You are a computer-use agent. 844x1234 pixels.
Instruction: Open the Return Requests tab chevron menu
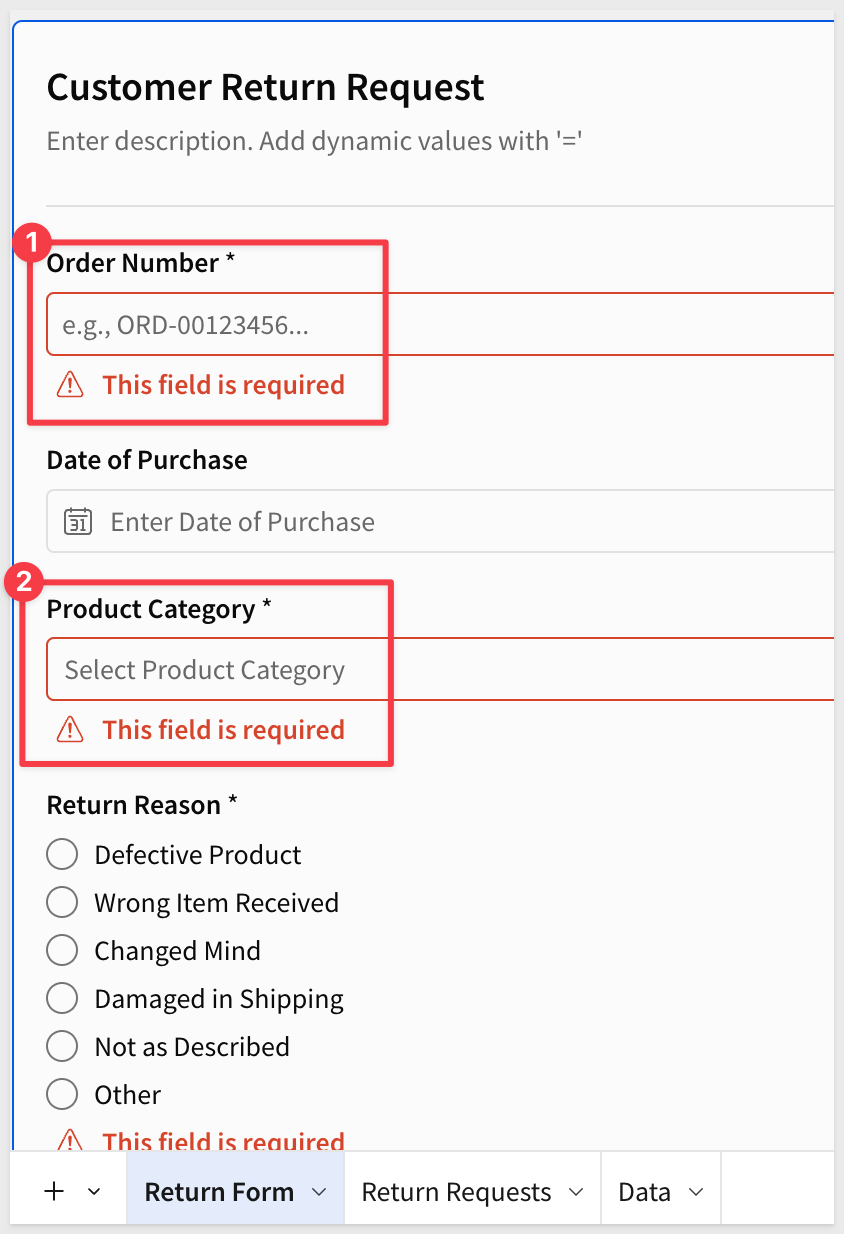point(576,1192)
